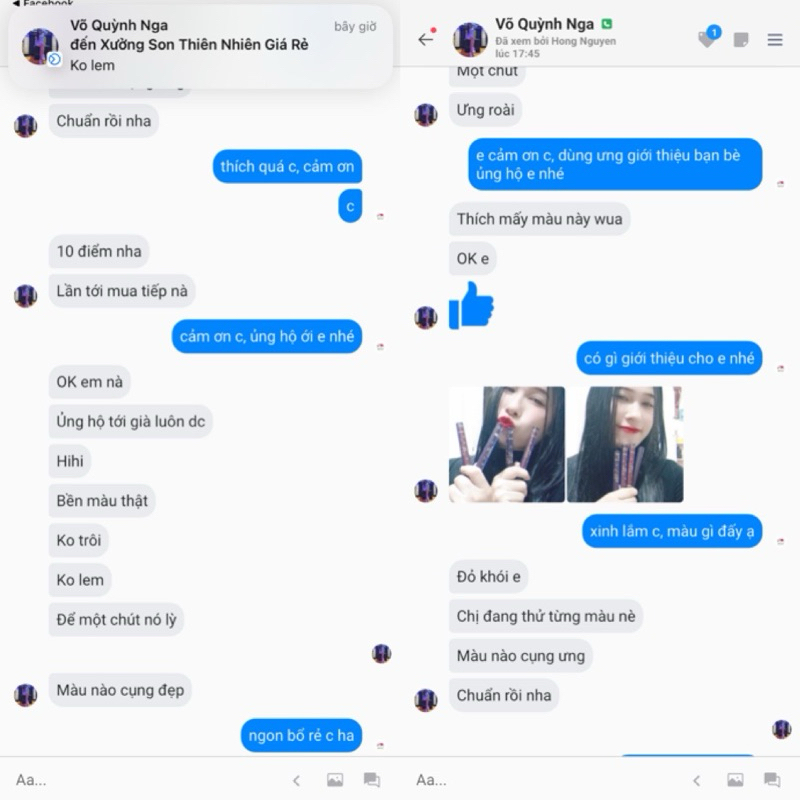Expand the left chevron in right input bar

tap(696, 780)
